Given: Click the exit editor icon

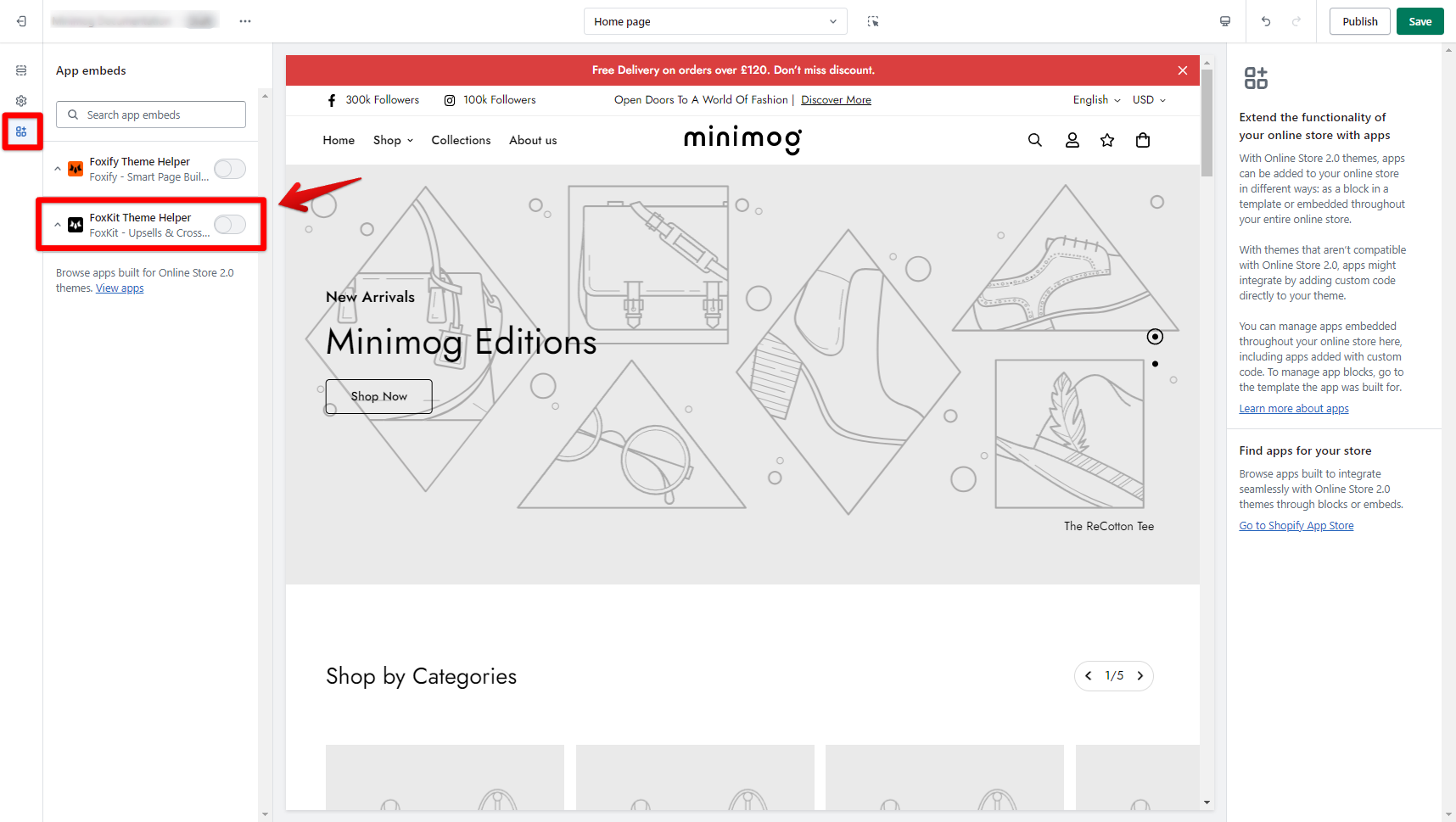Looking at the screenshot, I should click(21, 21).
